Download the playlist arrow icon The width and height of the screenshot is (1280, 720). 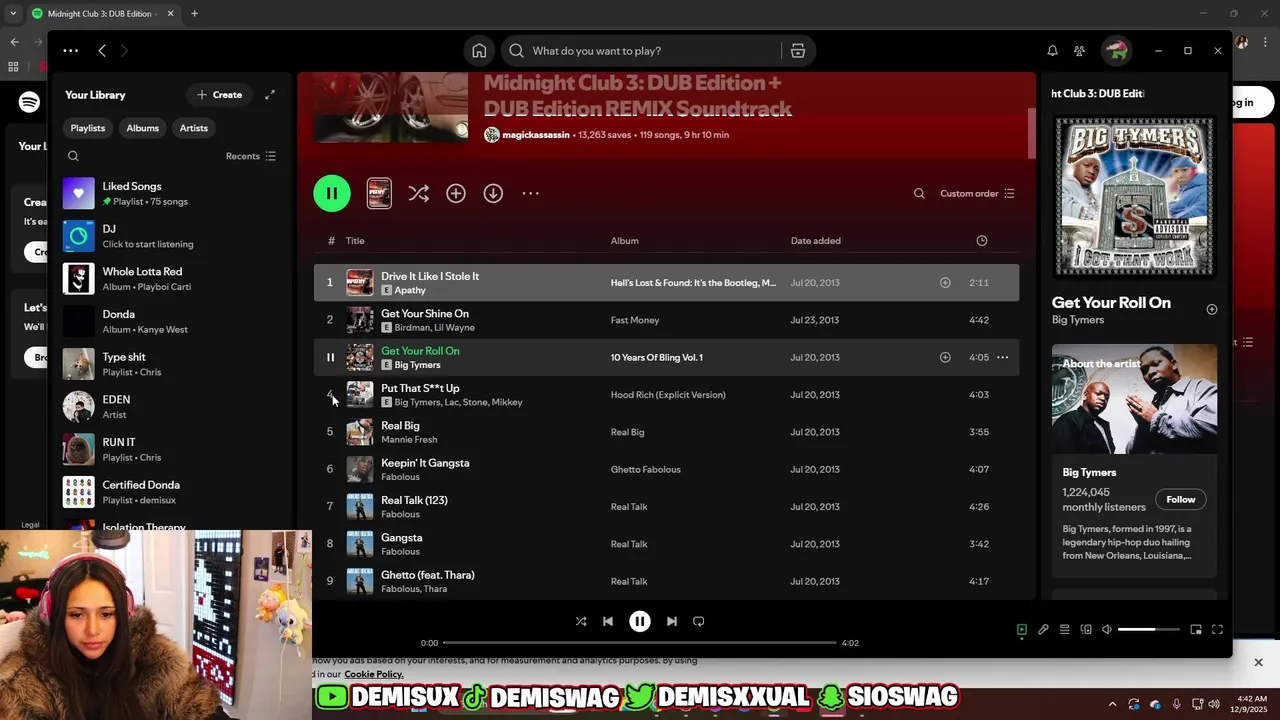pyautogui.click(x=493, y=193)
